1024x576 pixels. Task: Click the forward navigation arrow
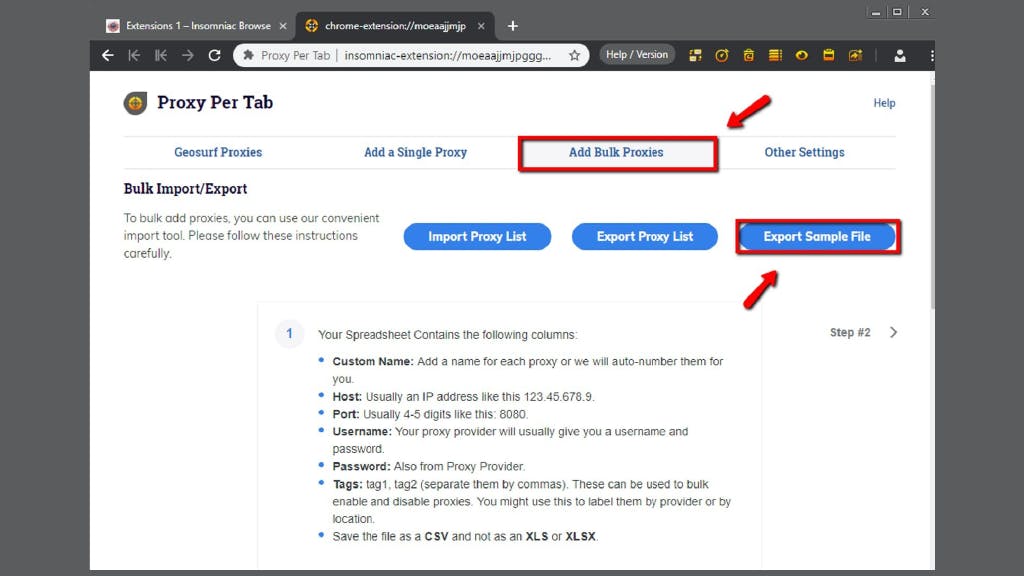(x=187, y=56)
